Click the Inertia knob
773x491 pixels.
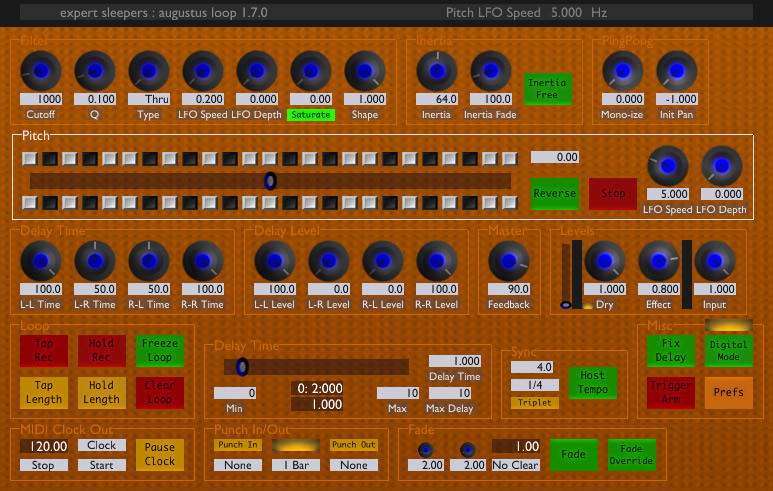437,71
